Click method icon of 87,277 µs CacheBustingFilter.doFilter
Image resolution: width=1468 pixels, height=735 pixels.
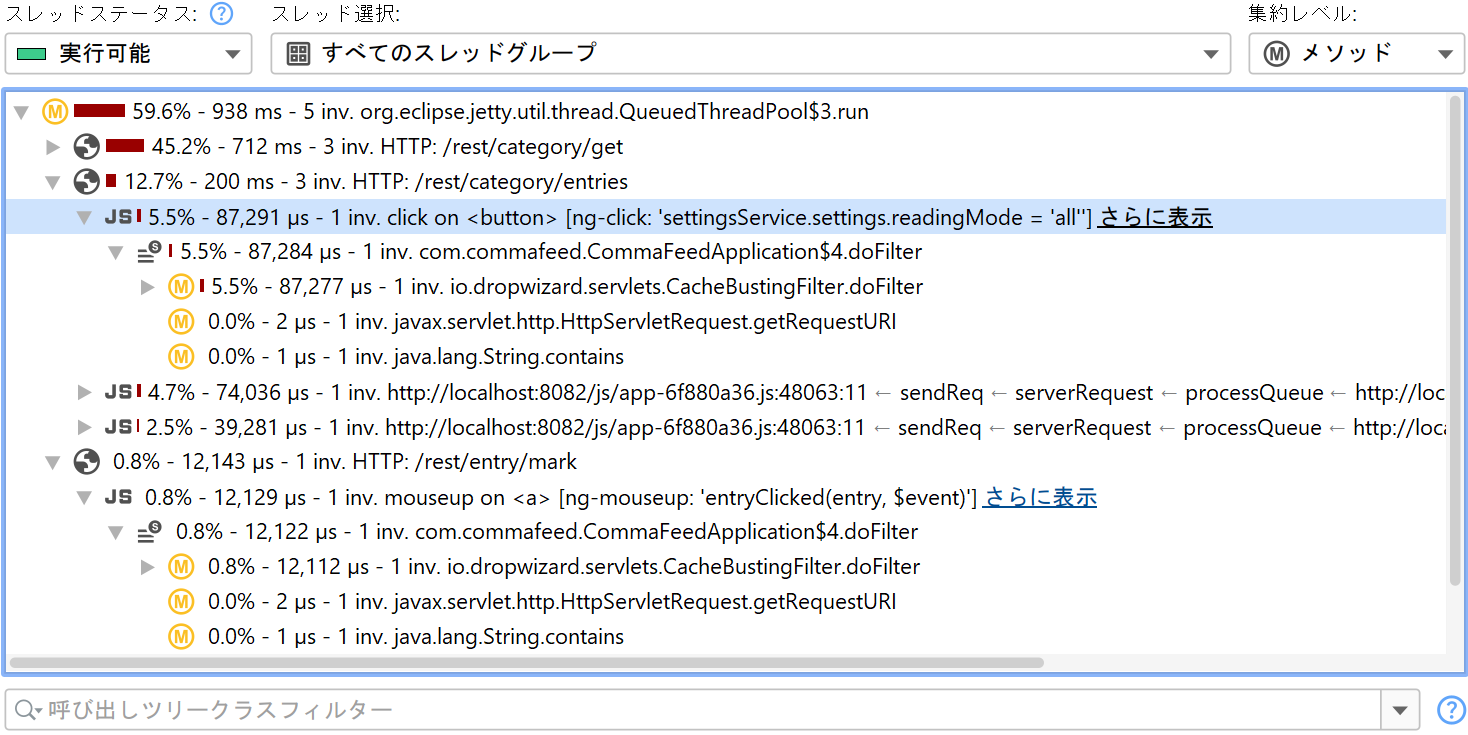click(x=180, y=287)
